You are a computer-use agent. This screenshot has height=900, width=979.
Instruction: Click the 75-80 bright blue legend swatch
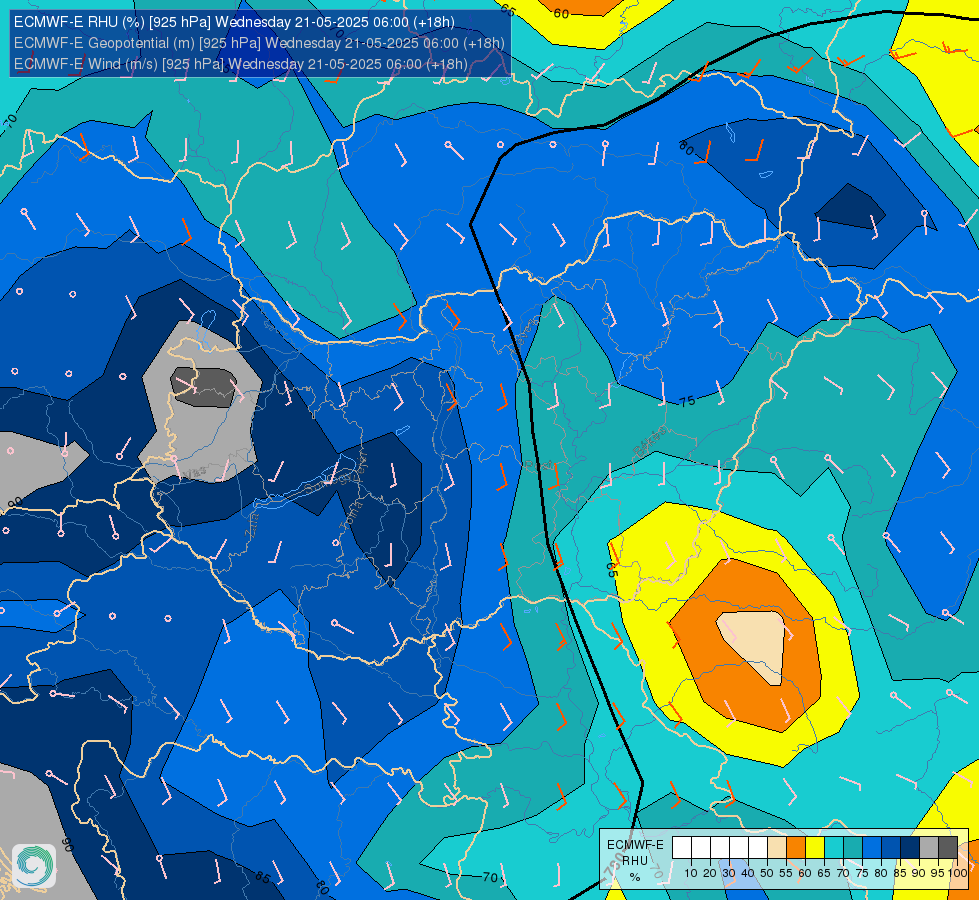tap(872, 848)
